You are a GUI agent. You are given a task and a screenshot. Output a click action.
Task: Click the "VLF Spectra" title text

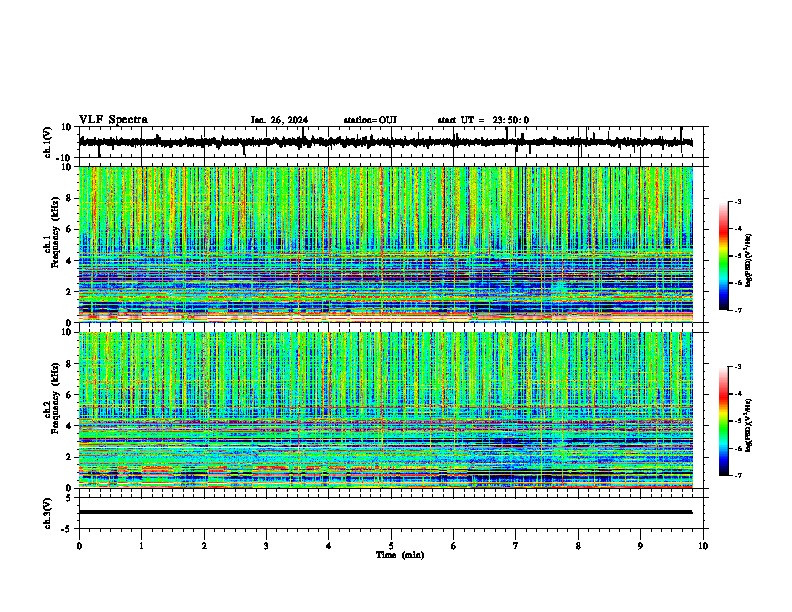pos(113,120)
